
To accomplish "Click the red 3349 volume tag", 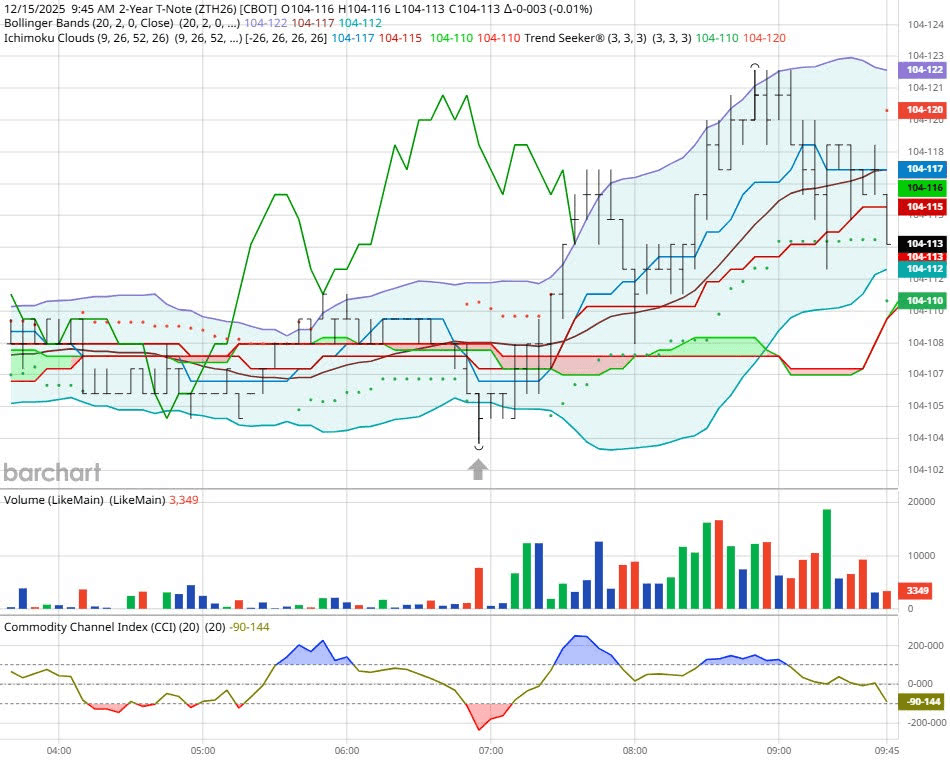I will pyautogui.click(x=917, y=591).
